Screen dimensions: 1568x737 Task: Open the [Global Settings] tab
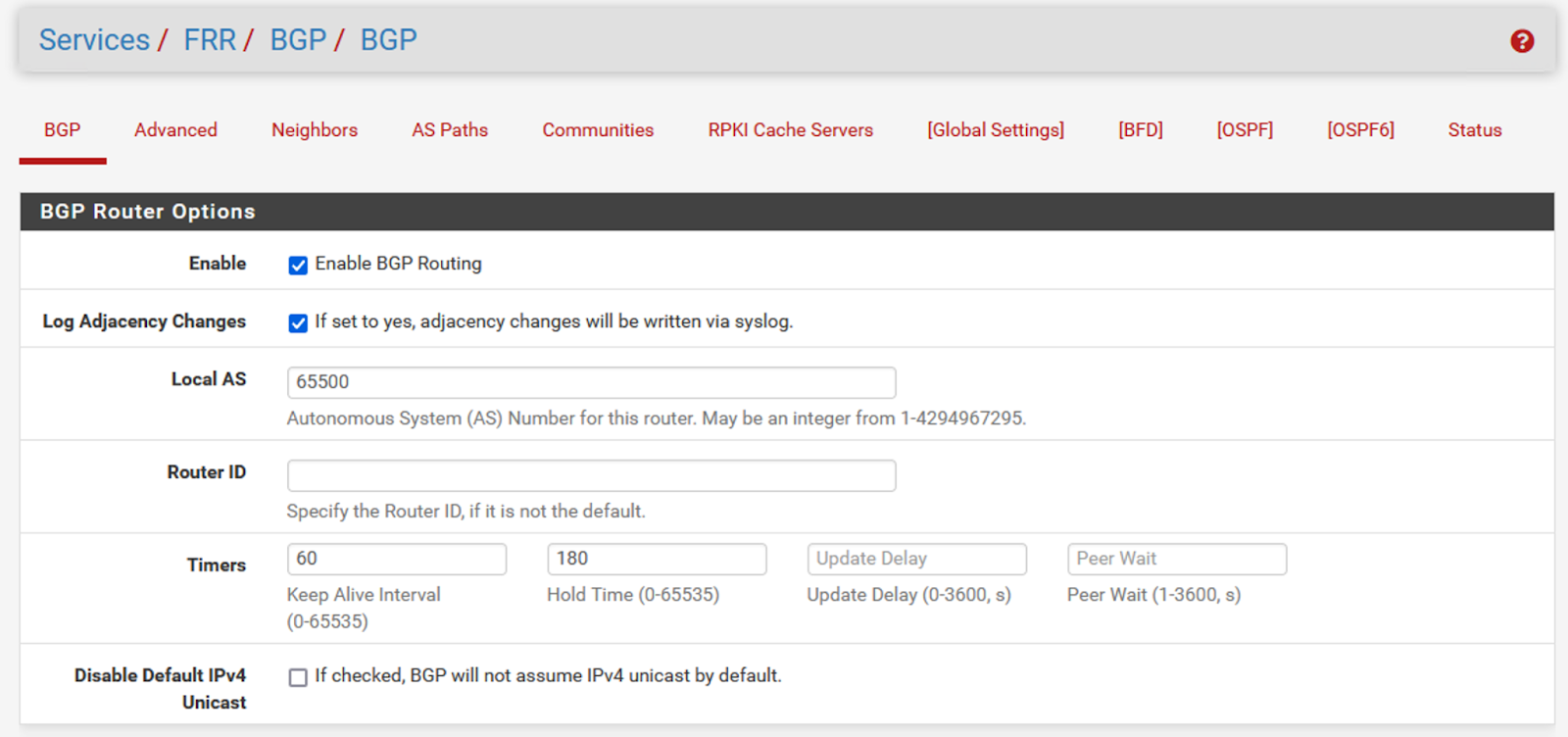(996, 130)
